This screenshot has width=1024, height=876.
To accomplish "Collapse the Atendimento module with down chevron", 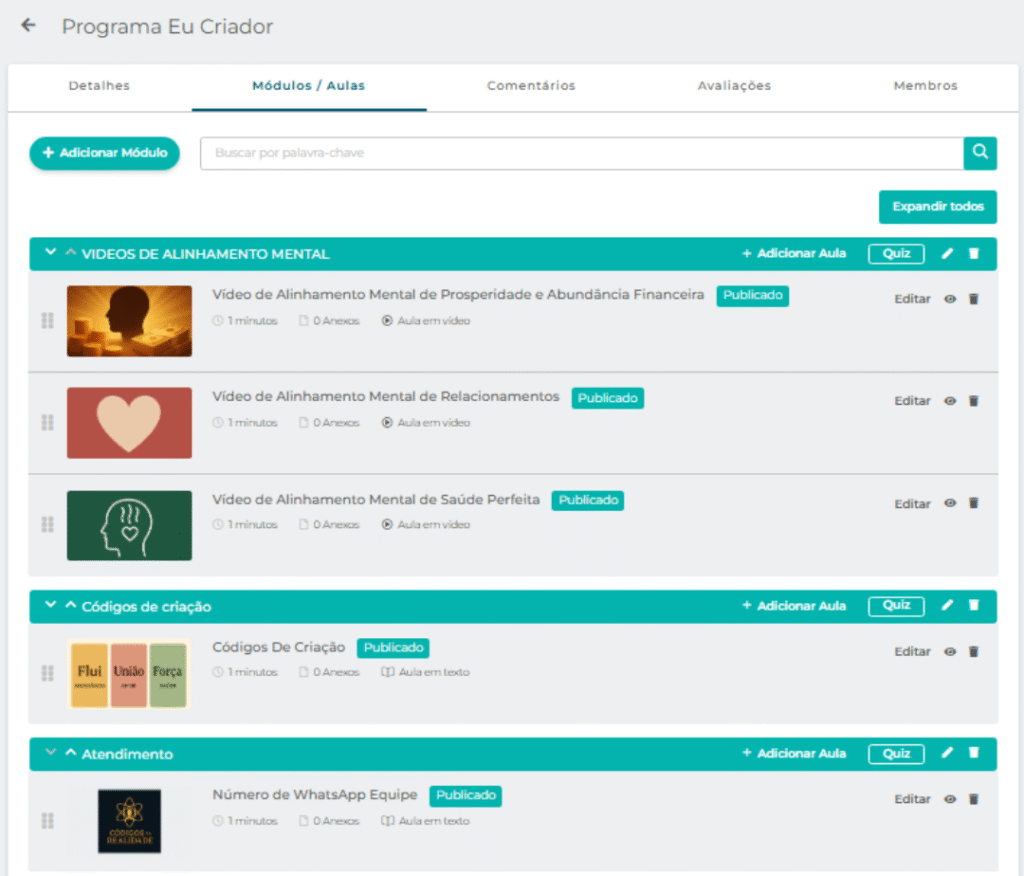I will click(x=50, y=754).
